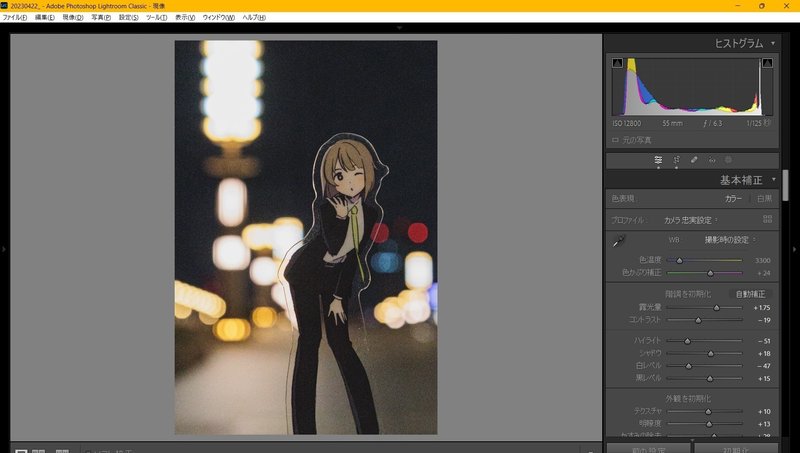This screenshot has height=453, width=800.
Task: Click the 色温度 slider handle
Action: pyautogui.click(x=680, y=261)
